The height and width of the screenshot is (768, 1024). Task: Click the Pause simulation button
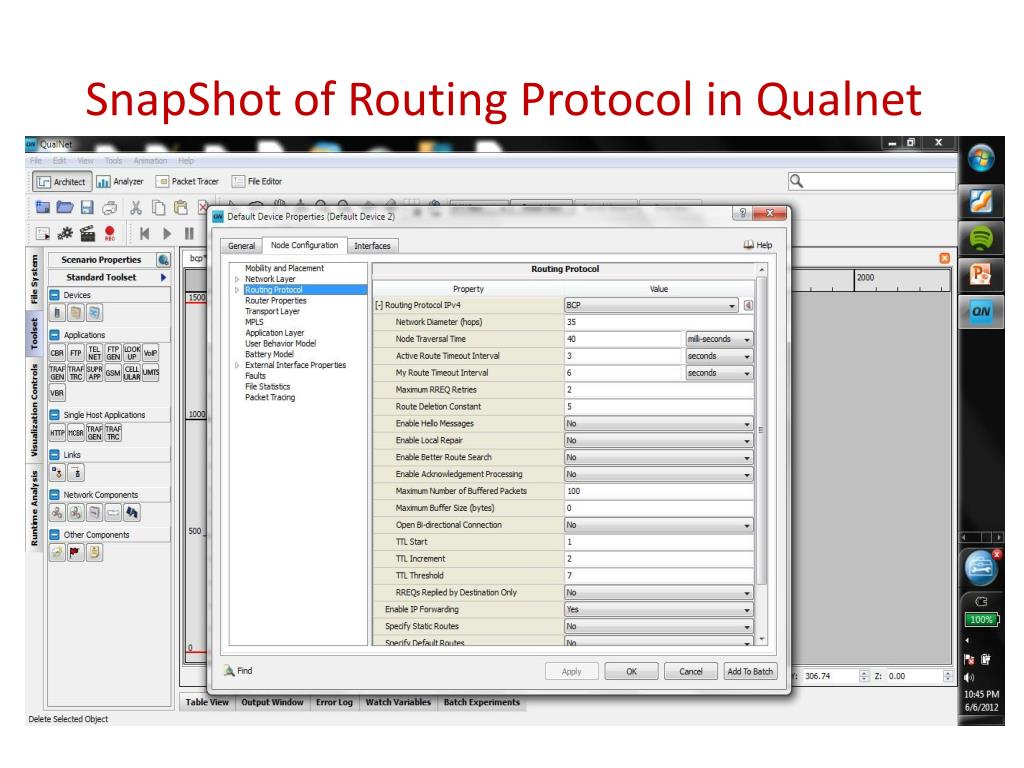pos(189,233)
